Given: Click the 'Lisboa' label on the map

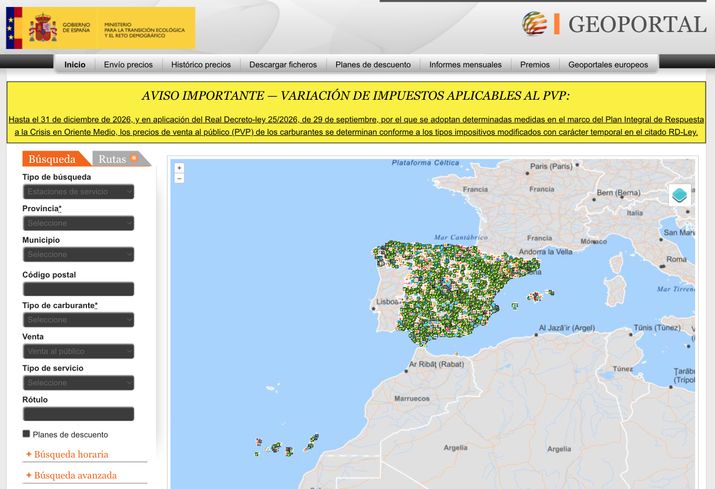Looking at the screenshot, I should coord(387,302).
